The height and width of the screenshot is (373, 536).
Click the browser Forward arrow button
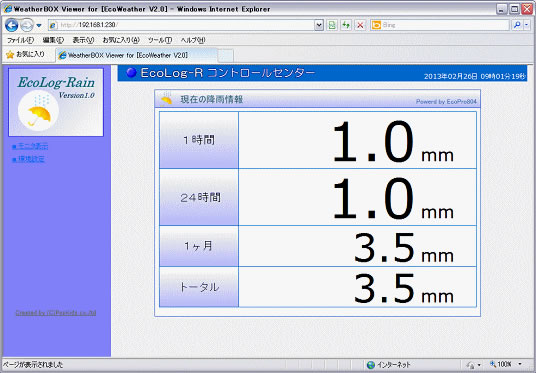[x=27, y=25]
